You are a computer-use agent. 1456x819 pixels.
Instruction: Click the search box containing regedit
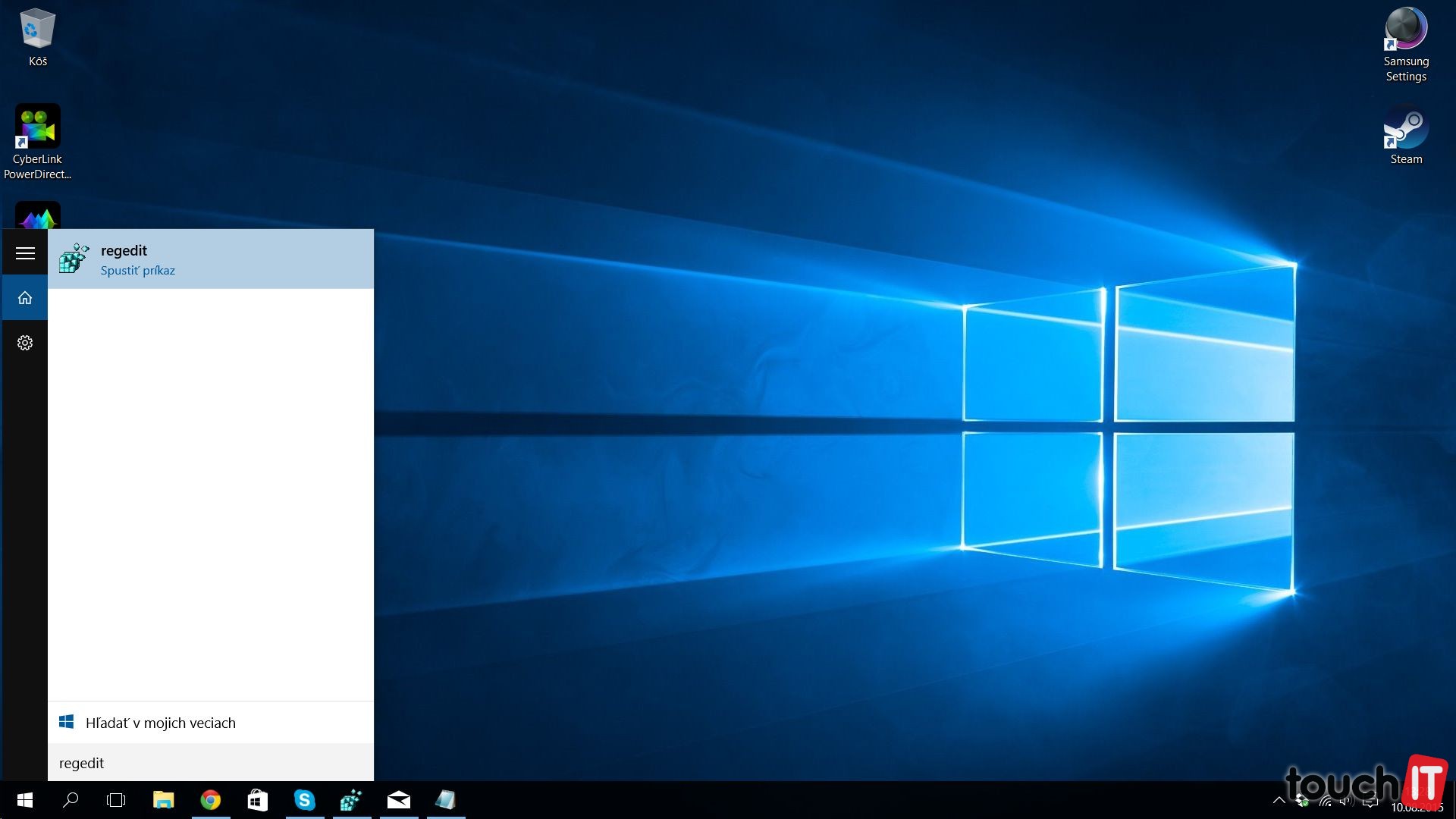[210, 763]
